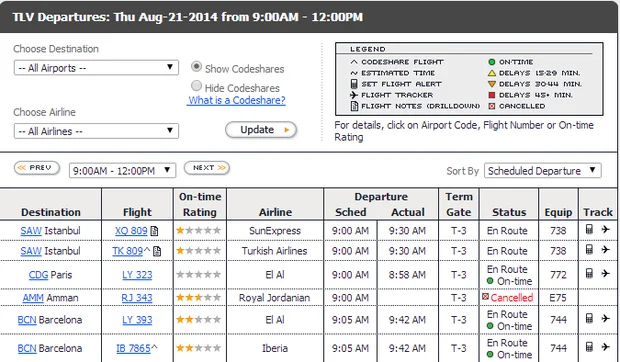The image size is (620, 362).
Task: Open the Sort By Scheduled Departure dropdown
Action: point(542,171)
